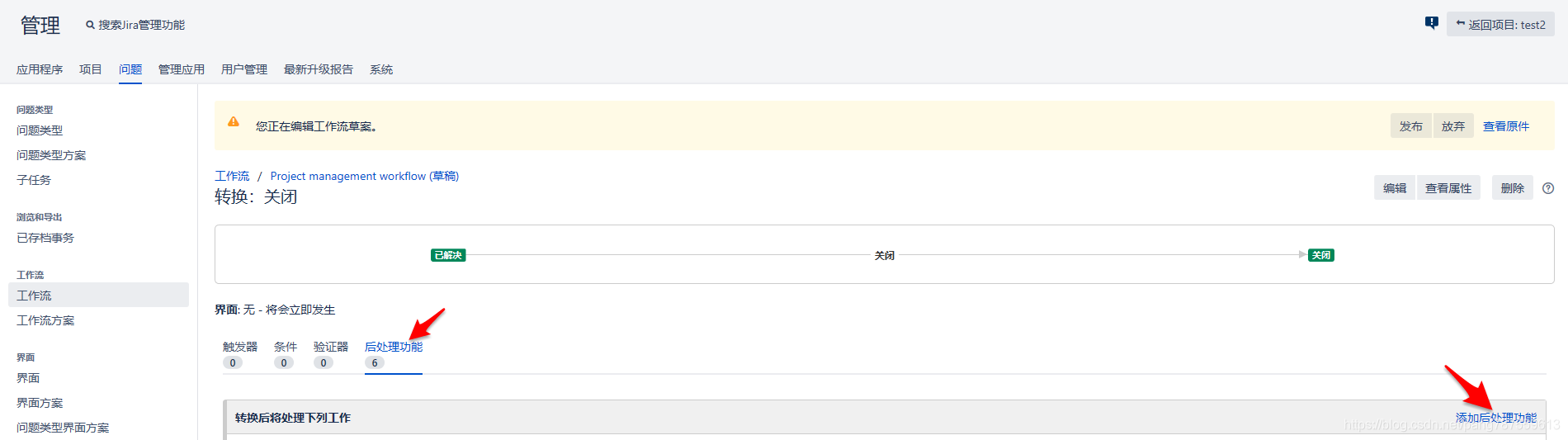Click the feedback notification icon
Image resolution: width=1568 pixels, height=440 pixels.
(1431, 23)
